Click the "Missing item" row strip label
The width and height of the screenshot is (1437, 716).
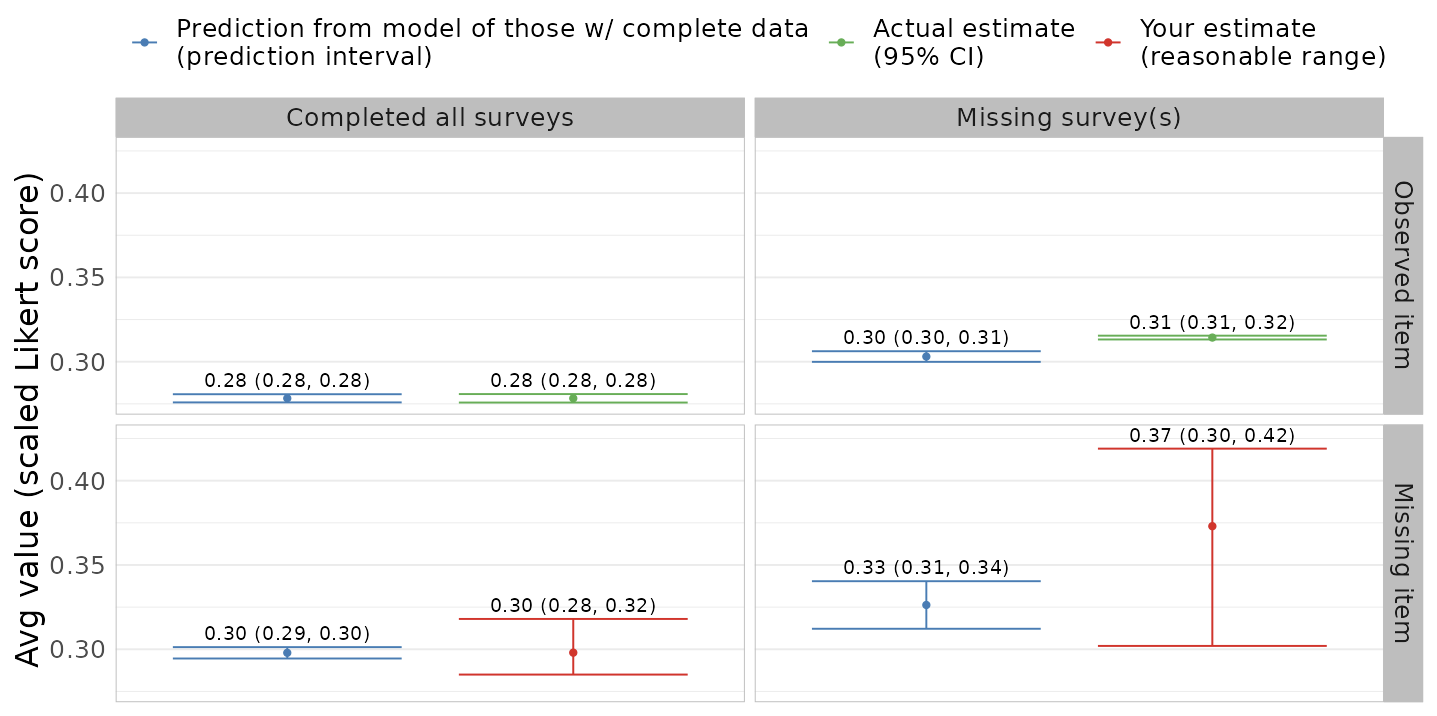tap(1402, 563)
